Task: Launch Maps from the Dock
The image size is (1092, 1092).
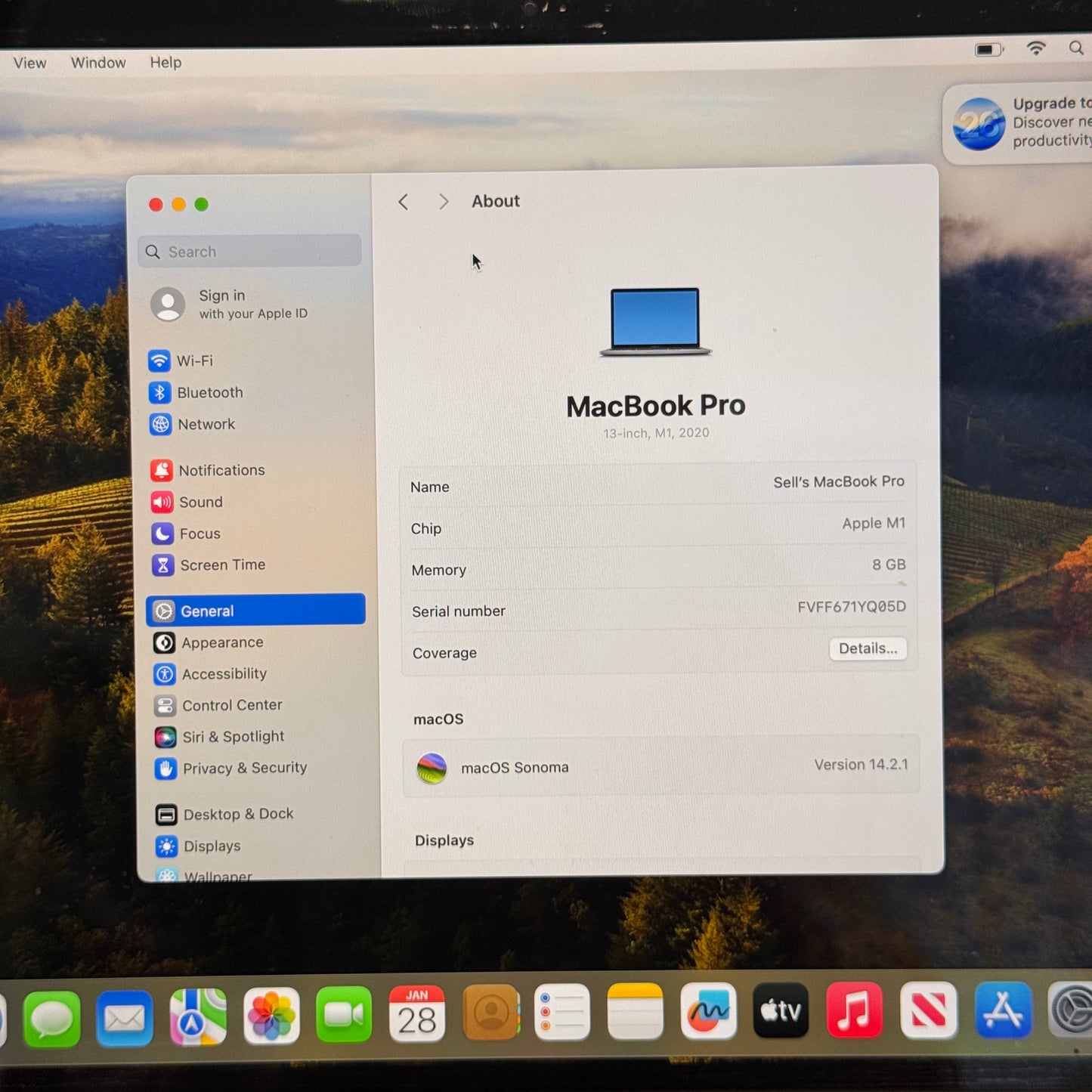Action: coord(198,1017)
